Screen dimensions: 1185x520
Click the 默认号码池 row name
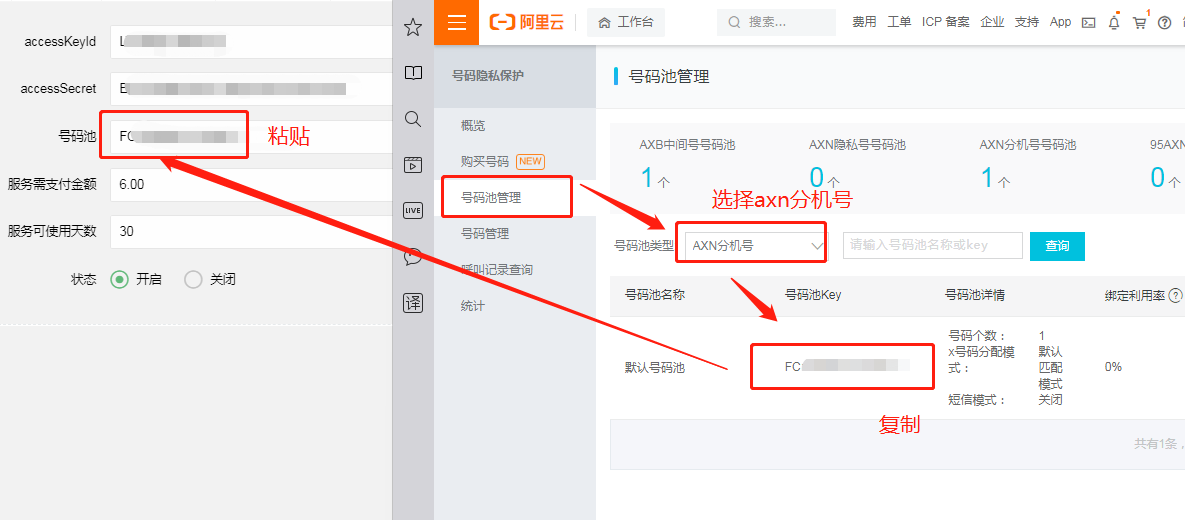click(x=654, y=367)
